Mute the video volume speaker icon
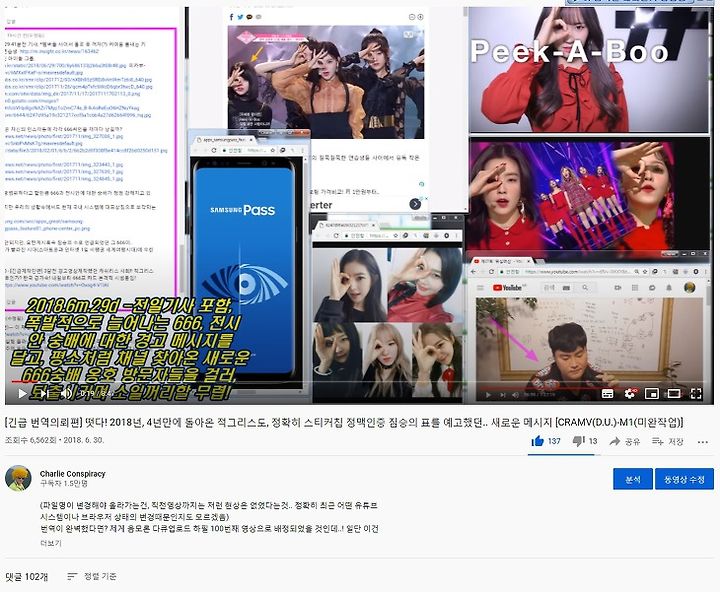The width and height of the screenshot is (720, 592). tap(67, 393)
